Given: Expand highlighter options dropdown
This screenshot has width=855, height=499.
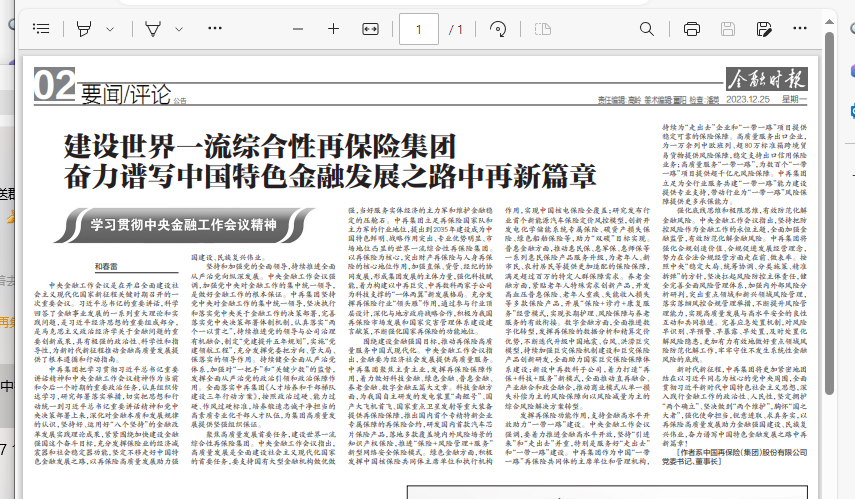Looking at the screenshot, I should click(110, 29).
